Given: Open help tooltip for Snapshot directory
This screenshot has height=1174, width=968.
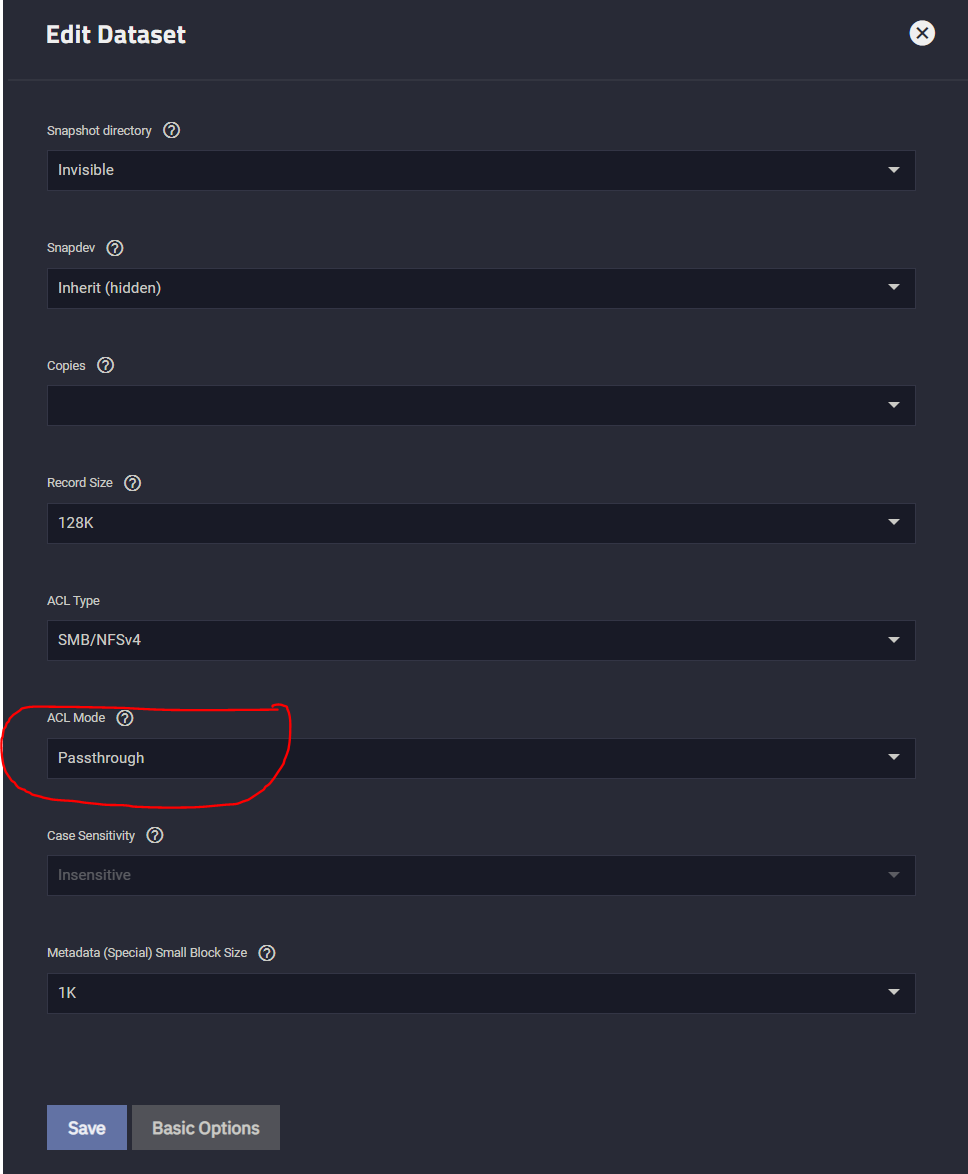Looking at the screenshot, I should 171,130.
